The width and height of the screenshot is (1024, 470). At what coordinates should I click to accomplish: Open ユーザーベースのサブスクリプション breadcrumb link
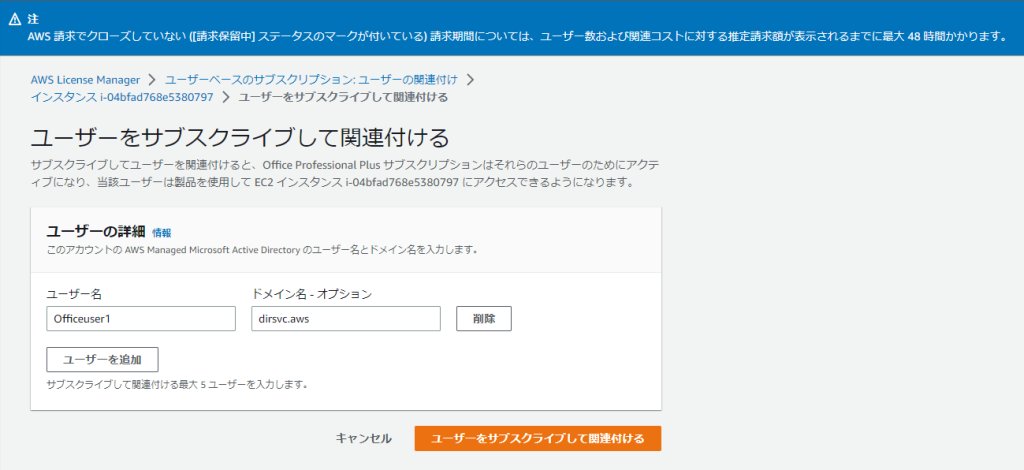311,80
